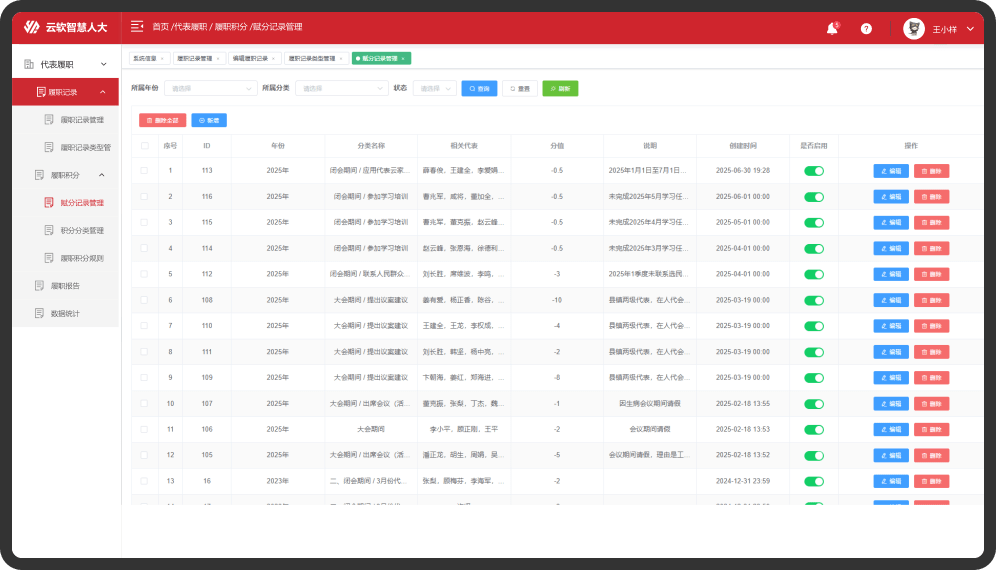Click the help question mark icon

(x=866, y=29)
